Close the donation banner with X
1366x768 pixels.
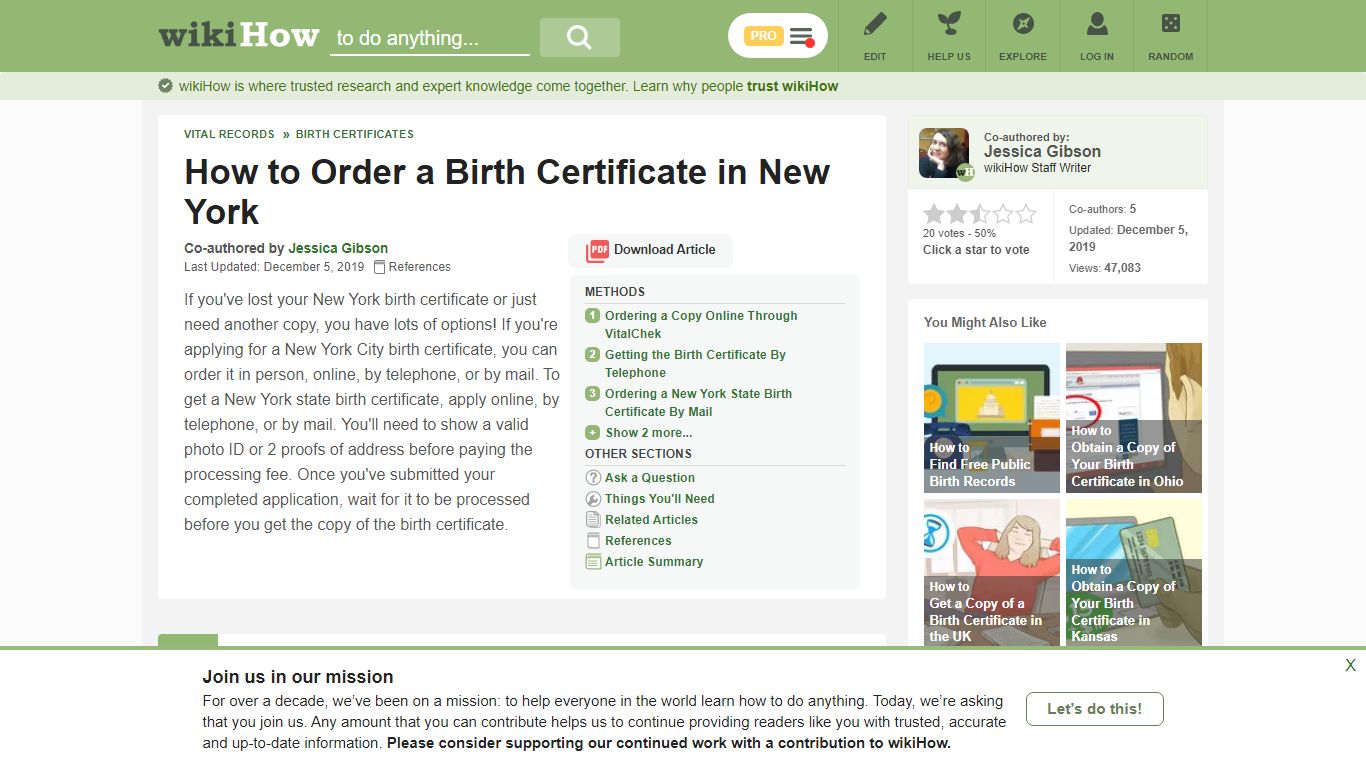click(x=1350, y=665)
